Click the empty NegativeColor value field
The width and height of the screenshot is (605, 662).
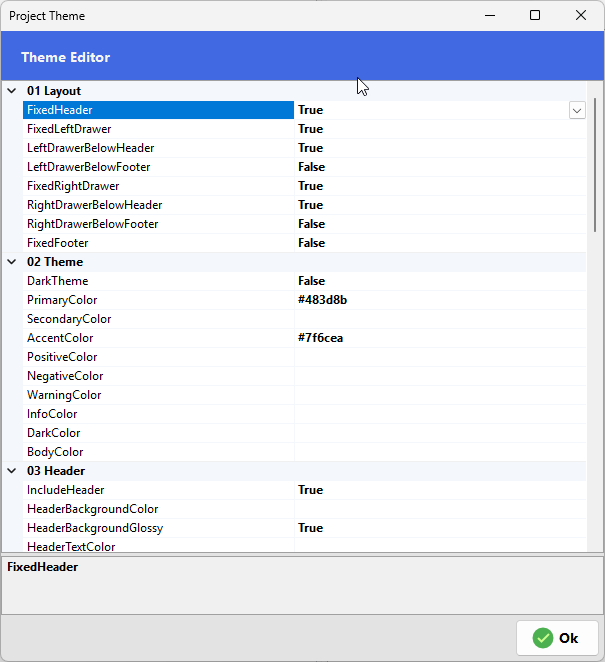click(440, 376)
